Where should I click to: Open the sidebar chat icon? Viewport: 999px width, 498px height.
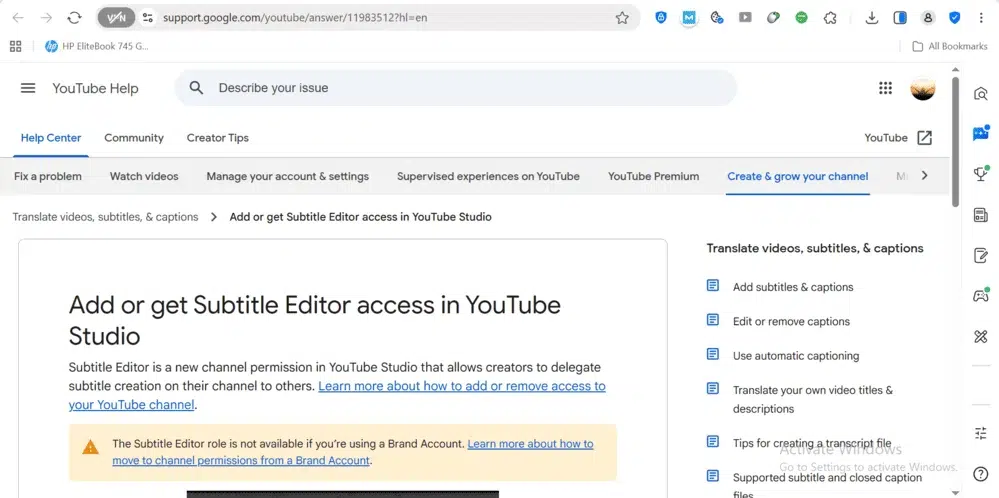(981, 133)
